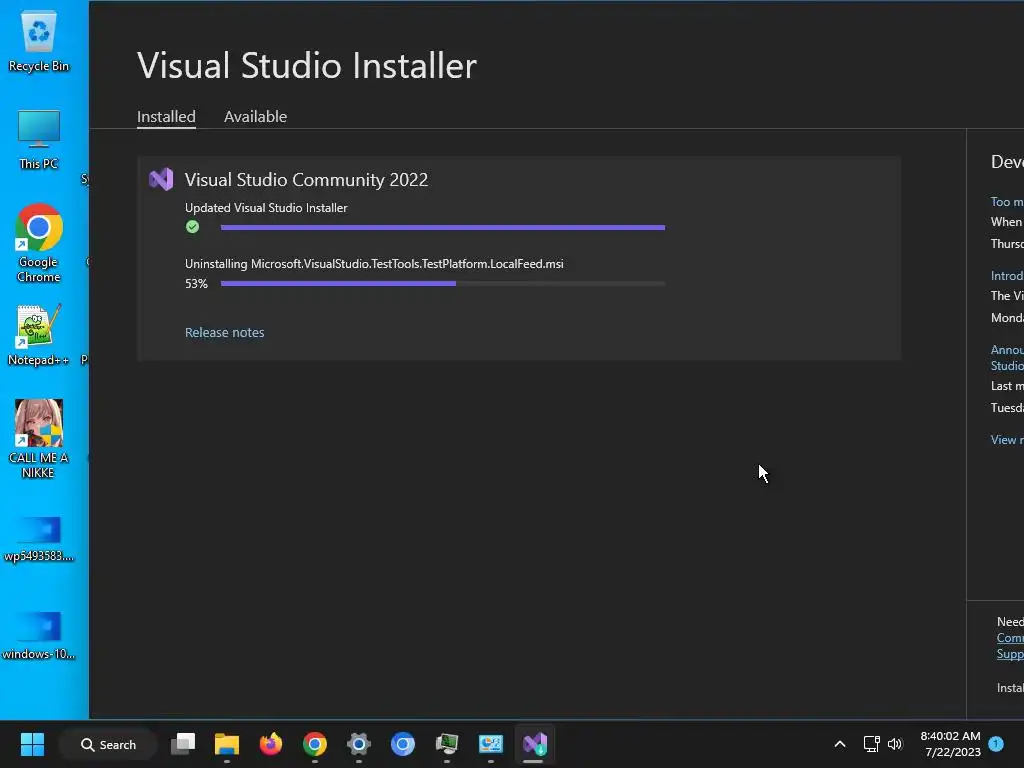Click the Updated Visual Studio Installer progress bar

(x=443, y=227)
